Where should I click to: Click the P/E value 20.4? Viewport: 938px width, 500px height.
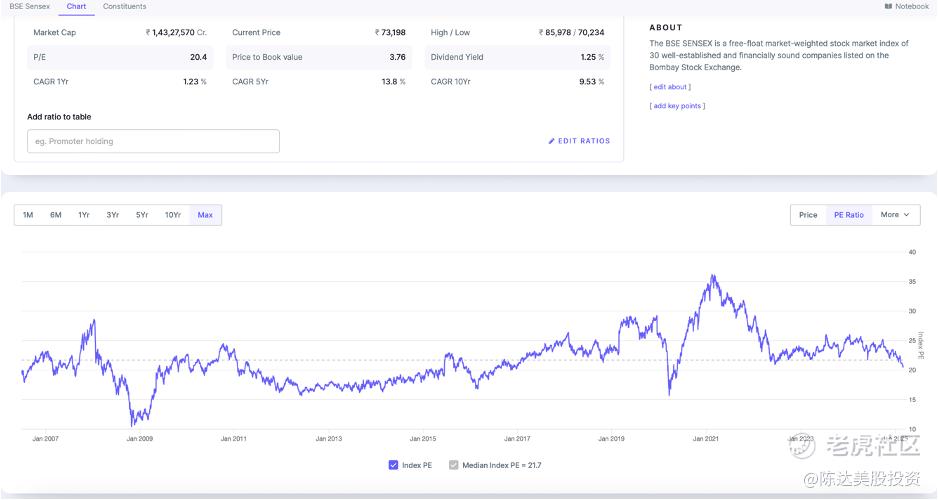(x=199, y=57)
